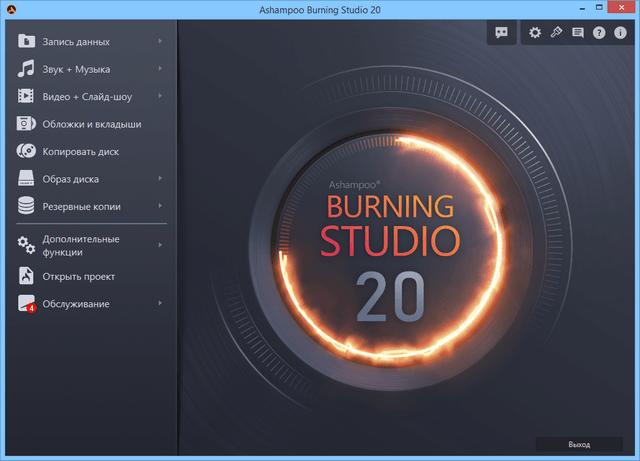This screenshot has height=461, width=640.
Task: Click the music note icon
Action: click(26, 70)
